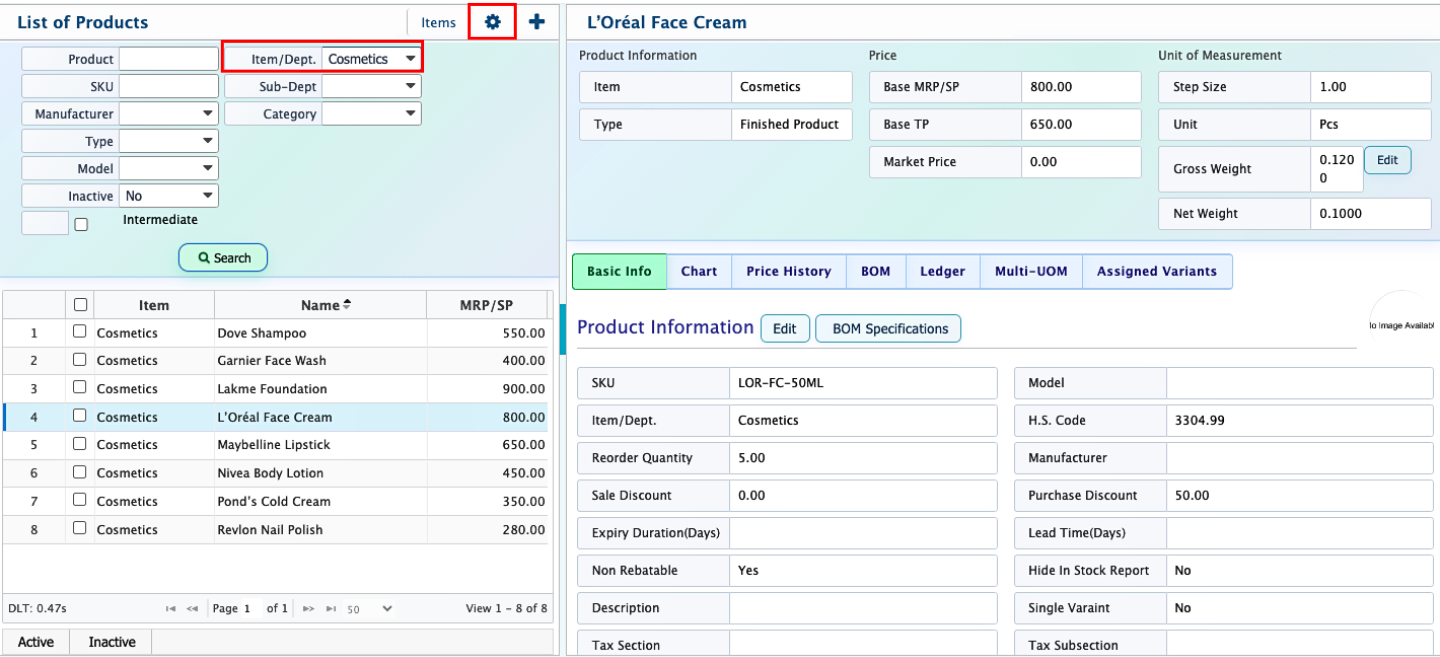Tick the select-all checkbox in table header
Viewport: 1440px width, 657px height.
[x=80, y=305]
